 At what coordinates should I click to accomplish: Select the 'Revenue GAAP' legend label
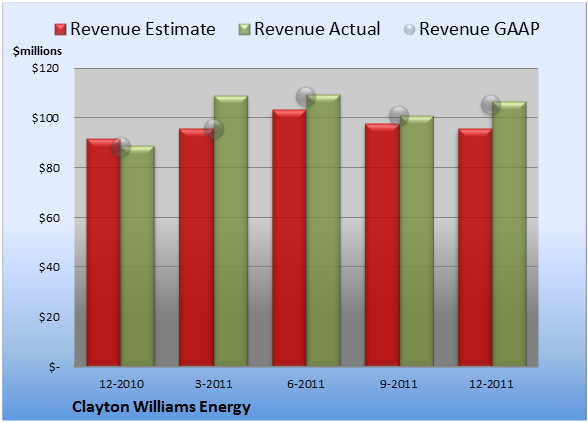(479, 29)
